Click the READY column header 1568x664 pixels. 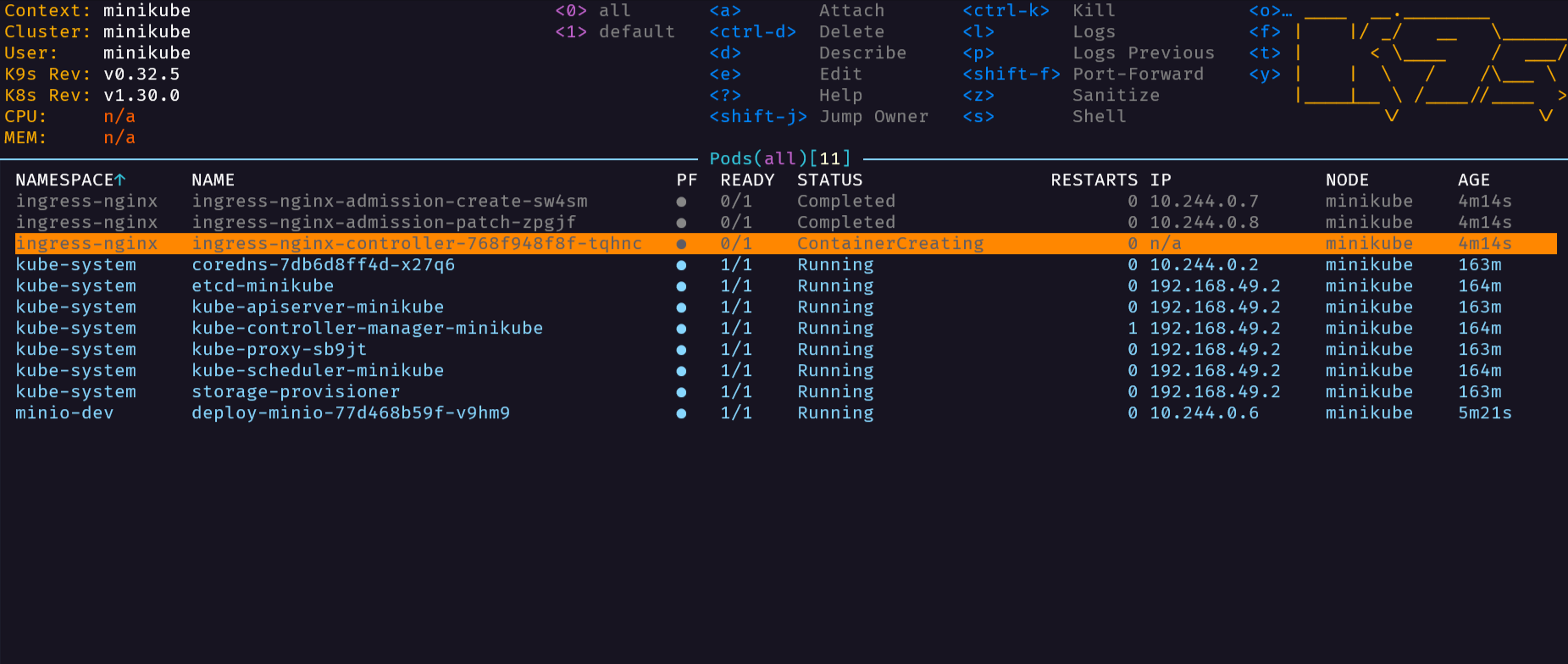(x=747, y=180)
